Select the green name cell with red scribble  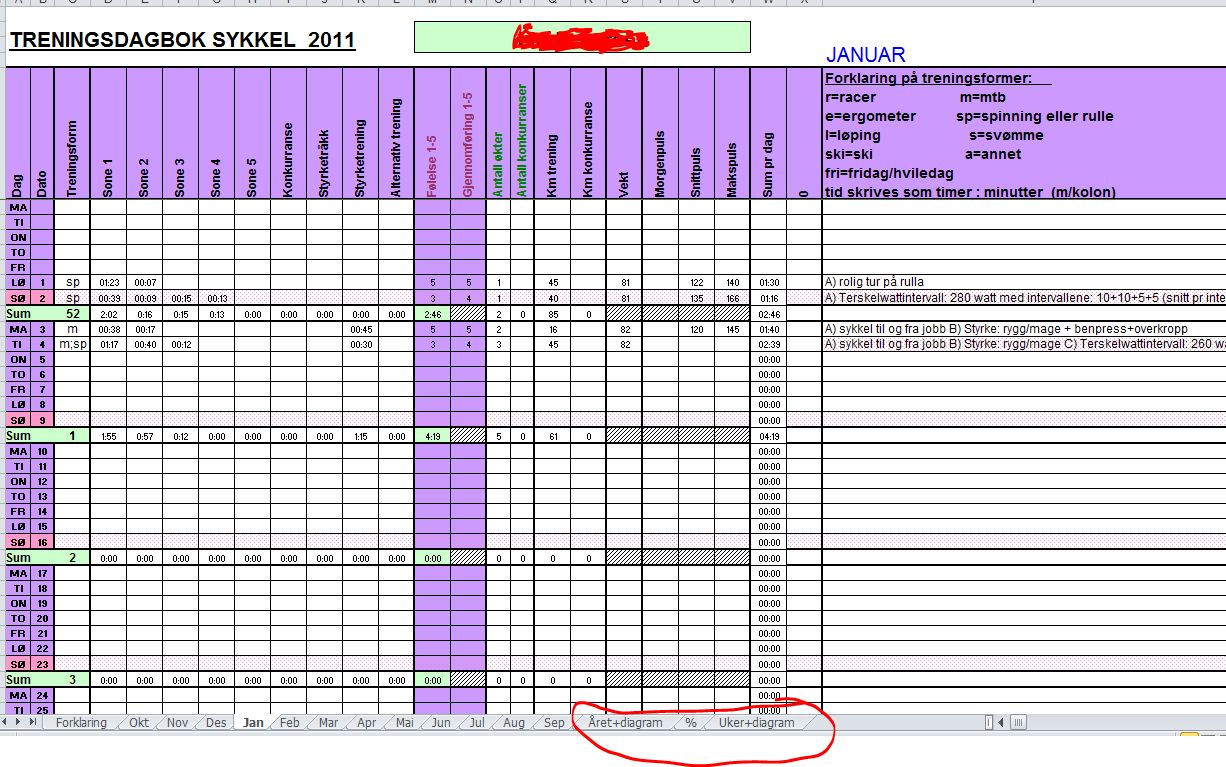click(x=581, y=37)
